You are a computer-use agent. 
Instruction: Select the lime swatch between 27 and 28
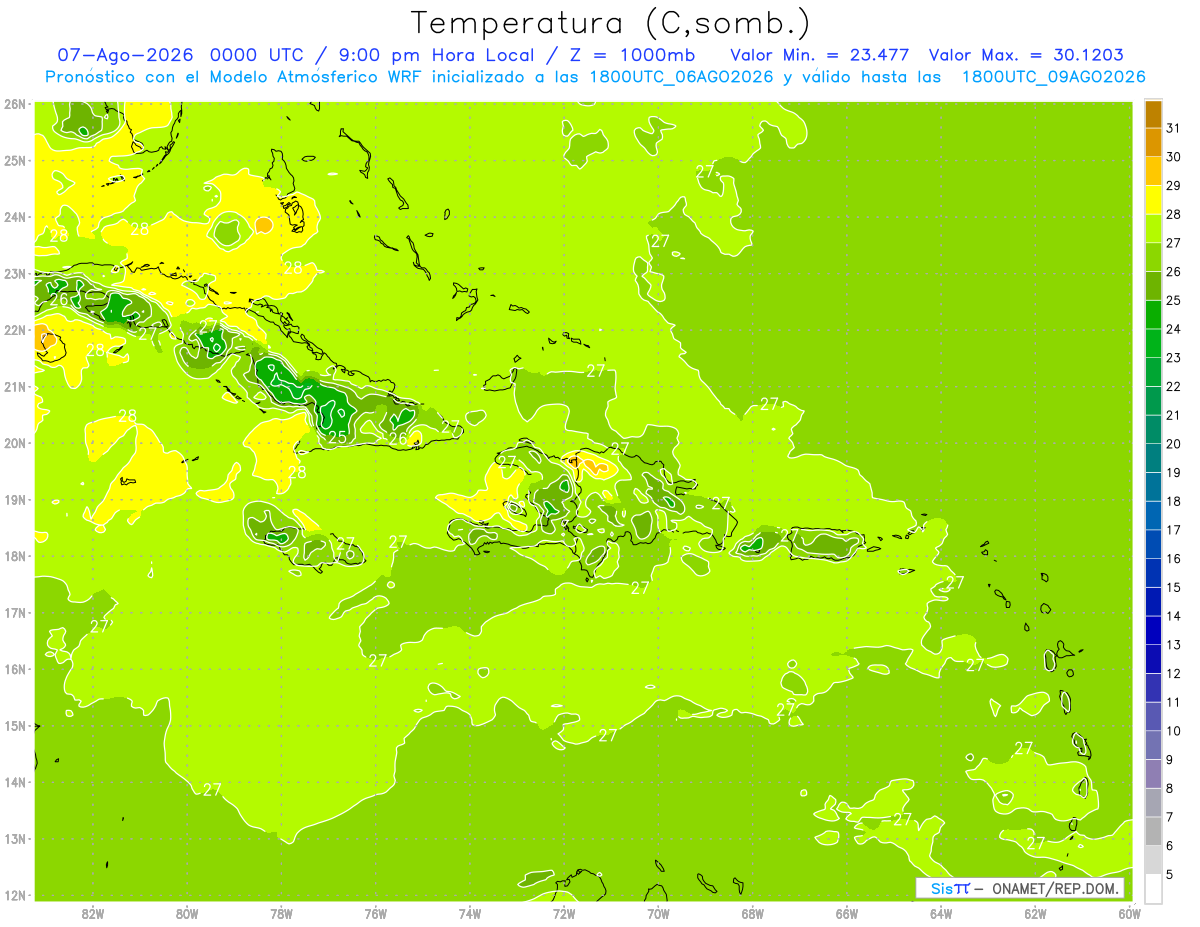1153,229
